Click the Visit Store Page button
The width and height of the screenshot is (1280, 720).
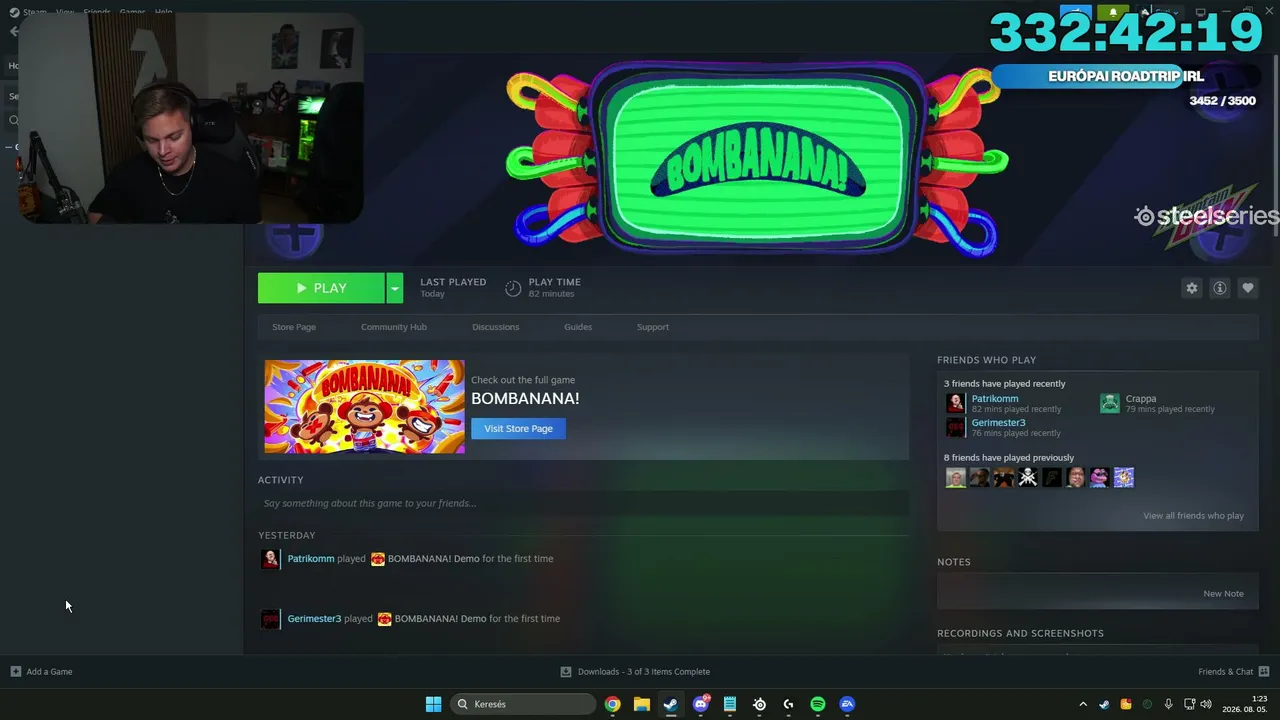518,429
